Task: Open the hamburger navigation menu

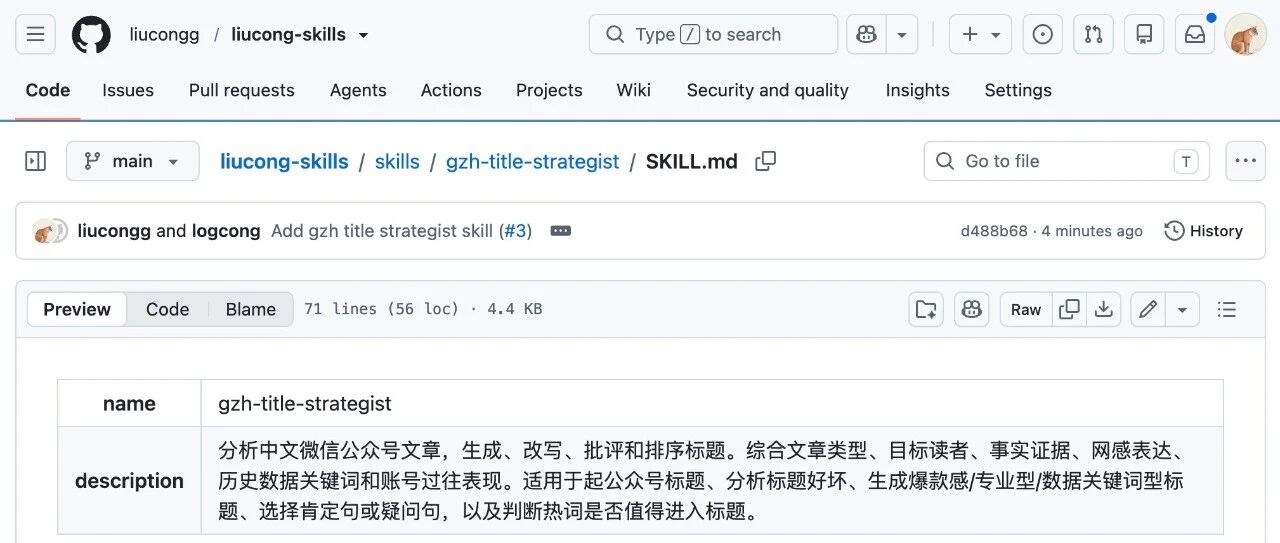Action: click(35, 34)
